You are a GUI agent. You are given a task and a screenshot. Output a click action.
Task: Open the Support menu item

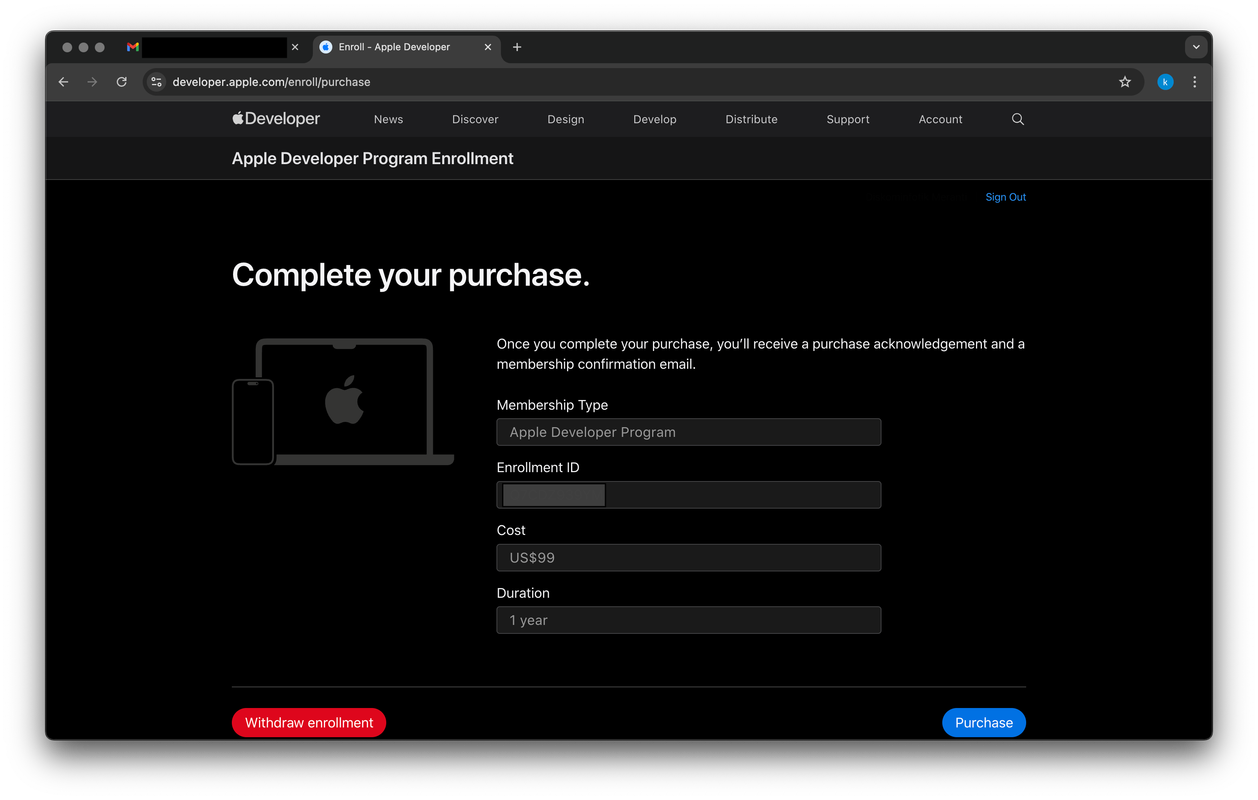[x=848, y=119]
